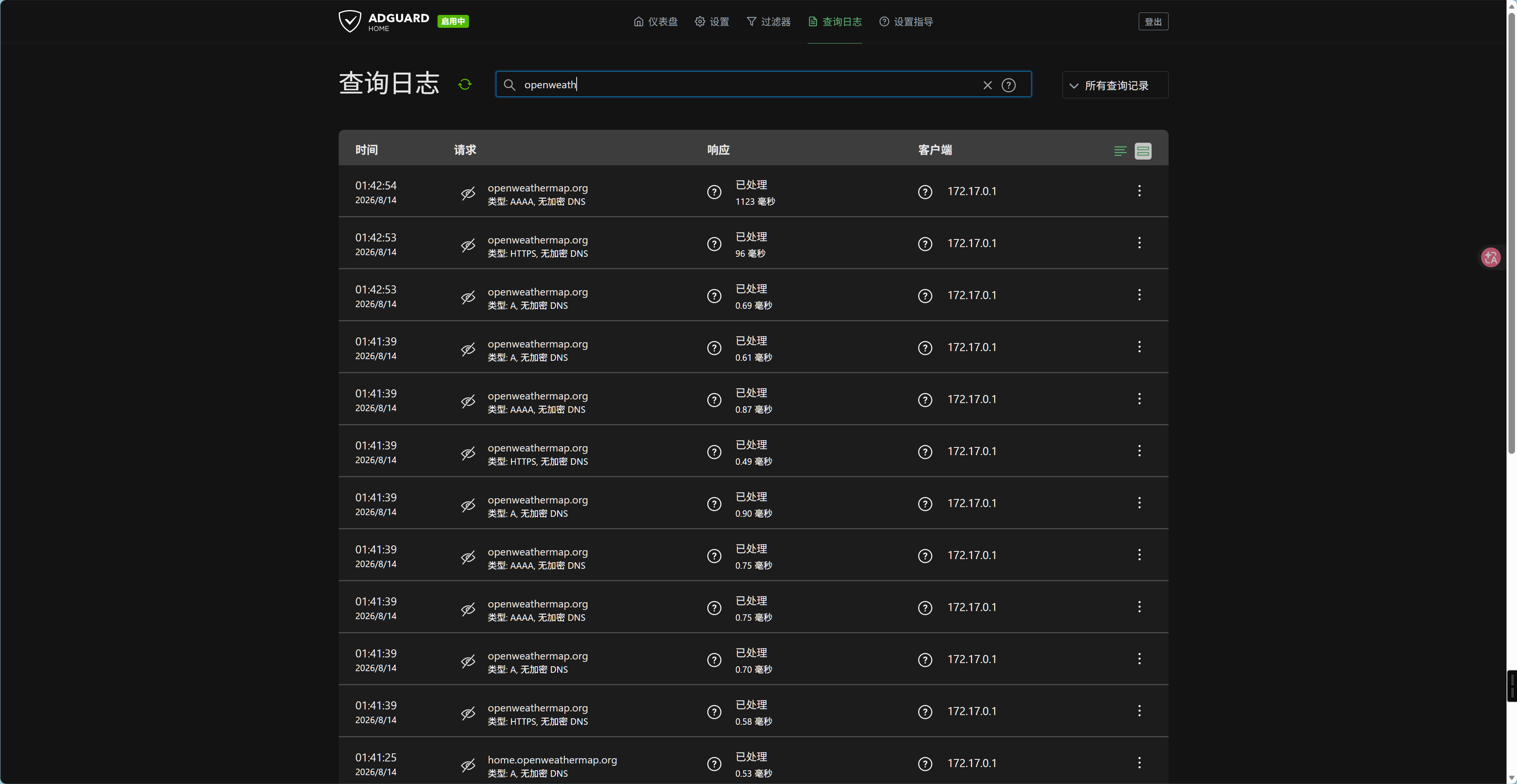Switch to compact table view icon

click(x=1120, y=151)
